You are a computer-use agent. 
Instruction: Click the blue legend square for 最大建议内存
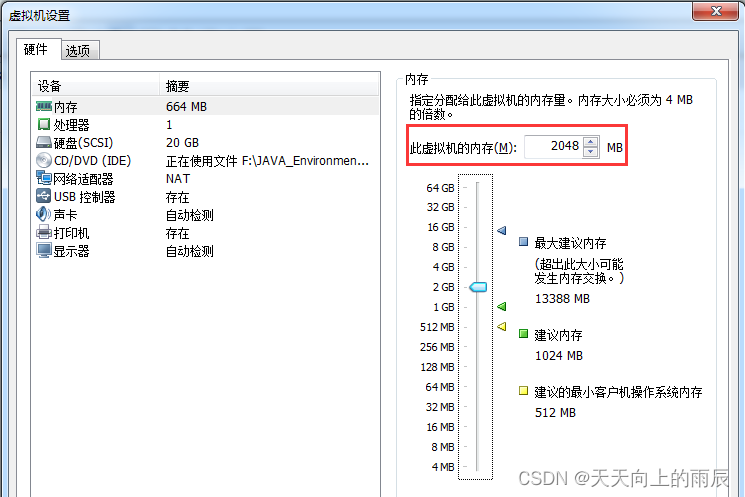coord(523,241)
